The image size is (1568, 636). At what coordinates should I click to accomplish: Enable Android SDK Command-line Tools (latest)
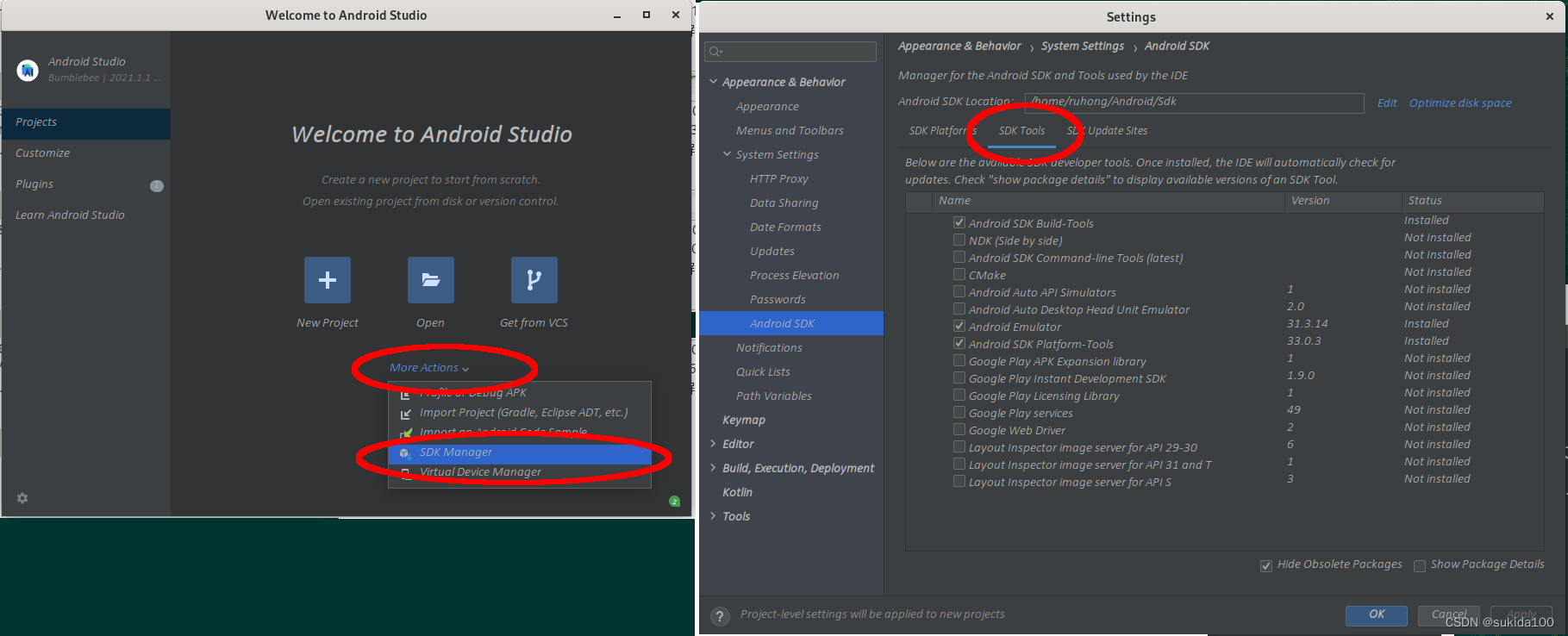[x=959, y=257]
